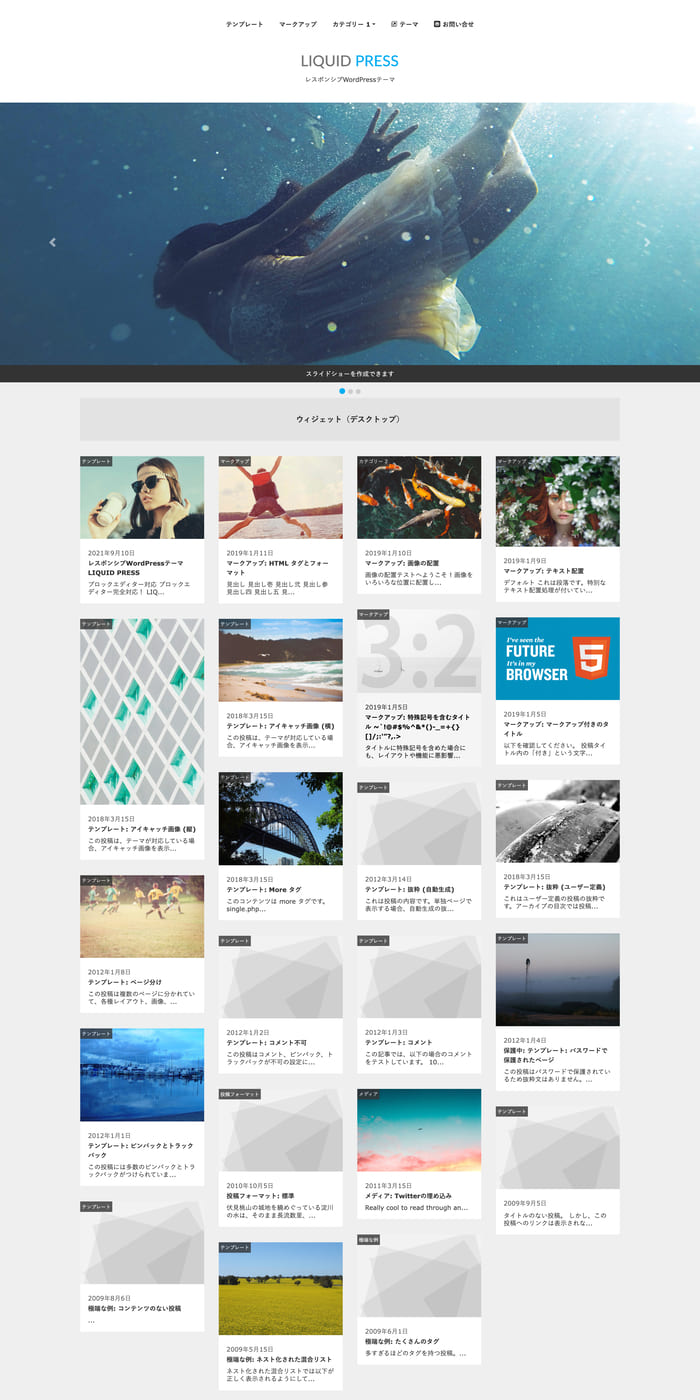Open the マークアップ: HTML タグとフォーマット post link
Screen dimensions: 700x1400
(x=277, y=568)
